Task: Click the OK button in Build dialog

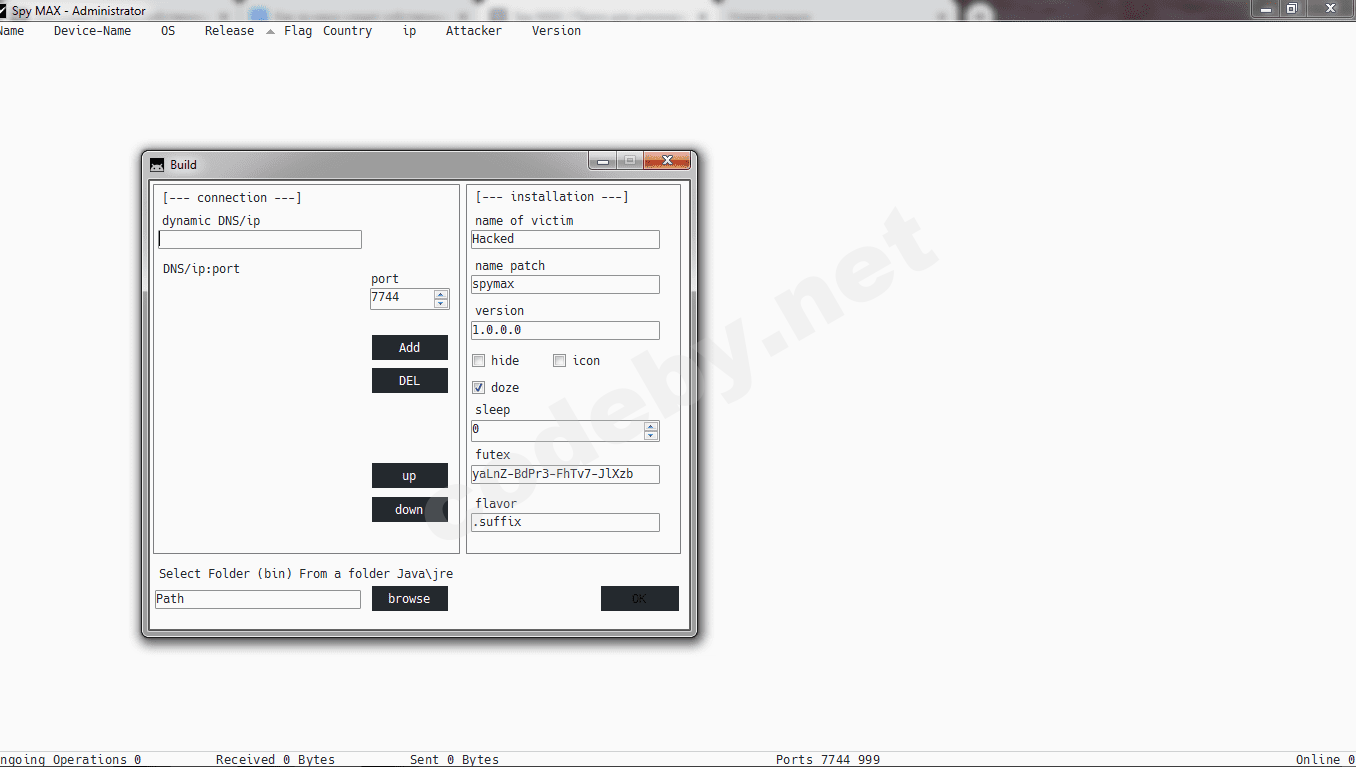Action: tap(640, 598)
